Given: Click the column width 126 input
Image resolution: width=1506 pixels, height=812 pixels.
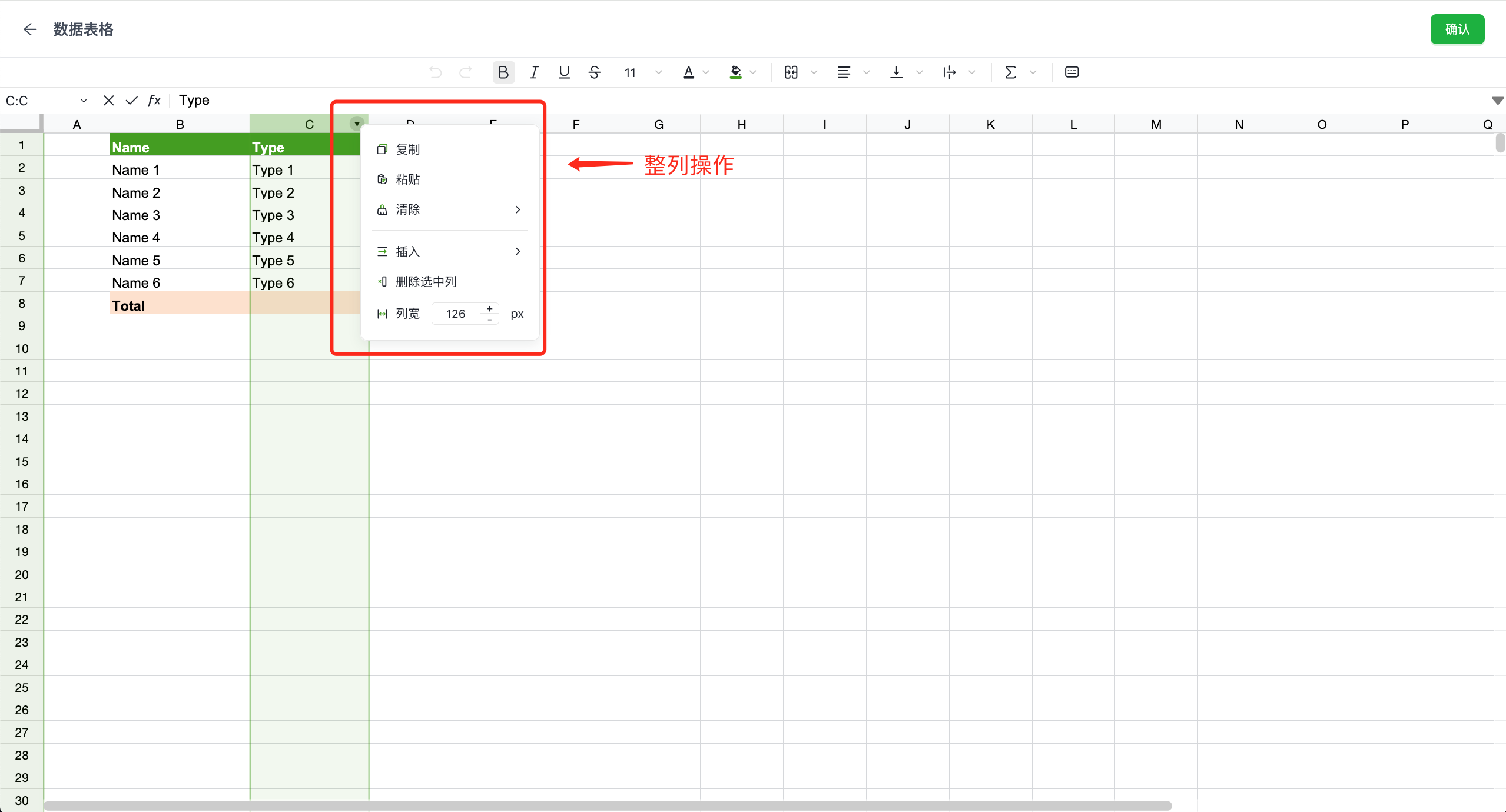Looking at the screenshot, I should pos(456,314).
